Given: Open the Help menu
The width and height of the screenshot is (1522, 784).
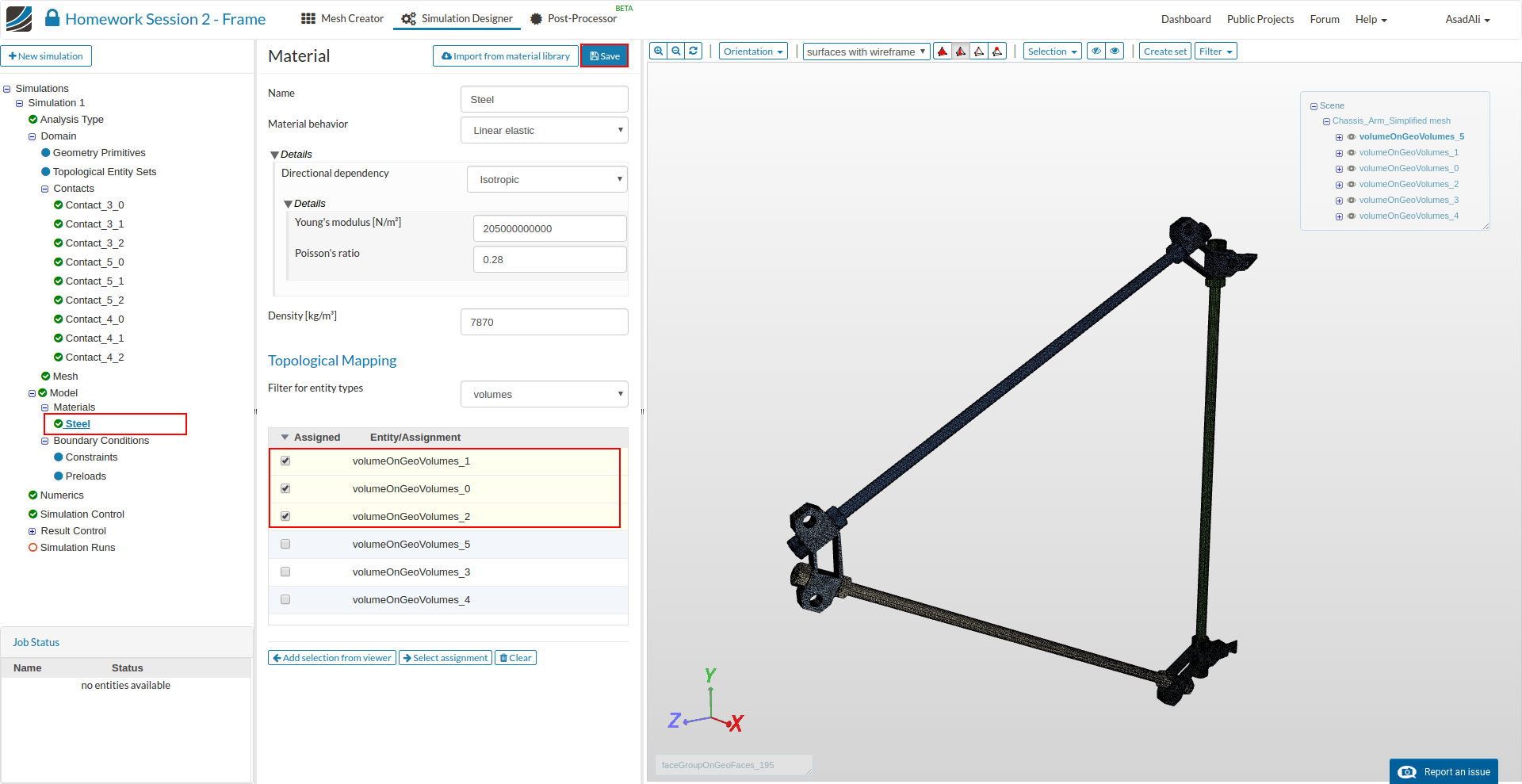Looking at the screenshot, I should 1371,19.
